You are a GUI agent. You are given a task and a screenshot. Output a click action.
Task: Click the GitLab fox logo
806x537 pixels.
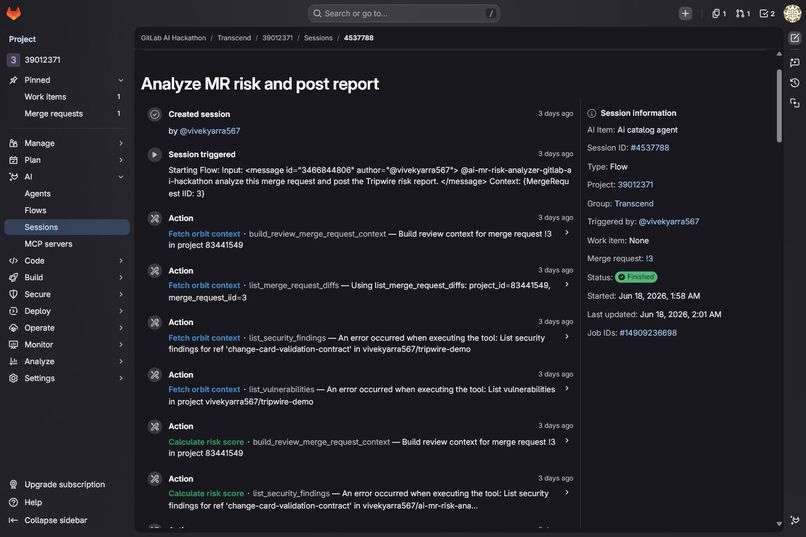tap(14, 13)
